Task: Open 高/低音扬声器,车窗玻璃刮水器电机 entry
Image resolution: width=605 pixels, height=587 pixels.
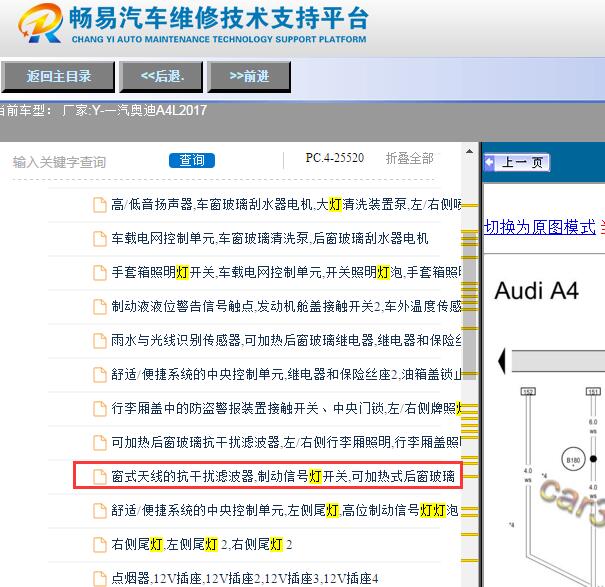Action: coord(286,204)
